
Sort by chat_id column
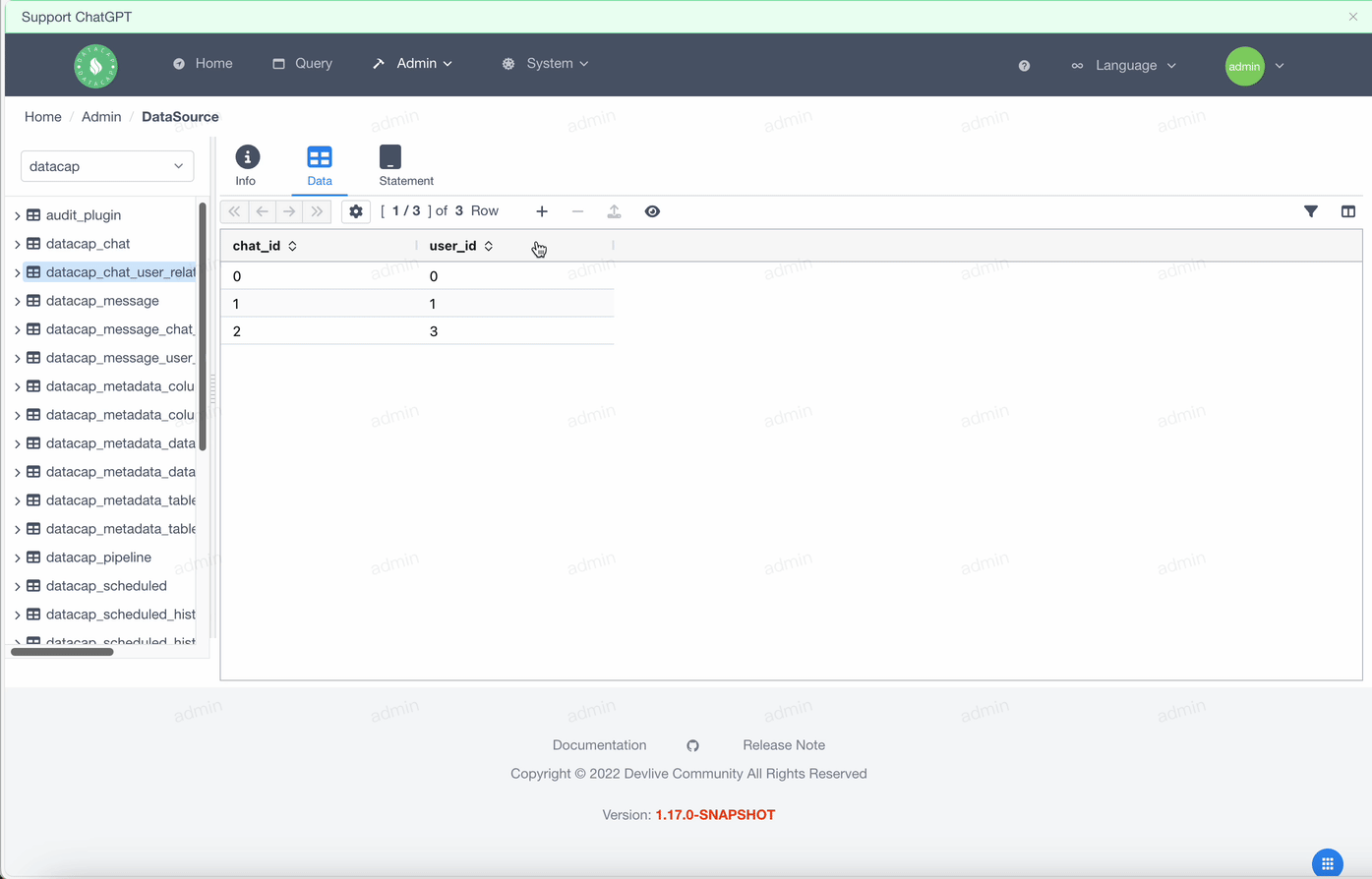(292, 246)
